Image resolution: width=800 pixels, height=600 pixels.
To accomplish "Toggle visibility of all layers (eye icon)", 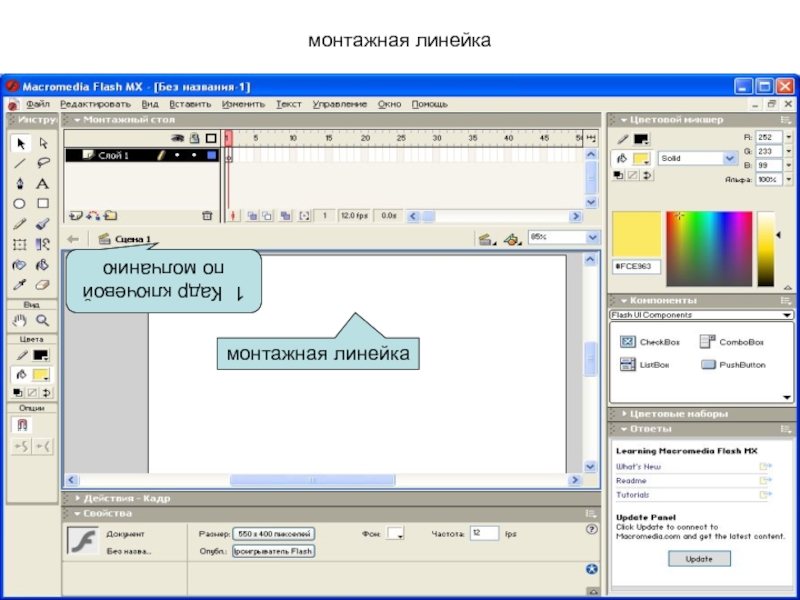I will [x=178, y=139].
